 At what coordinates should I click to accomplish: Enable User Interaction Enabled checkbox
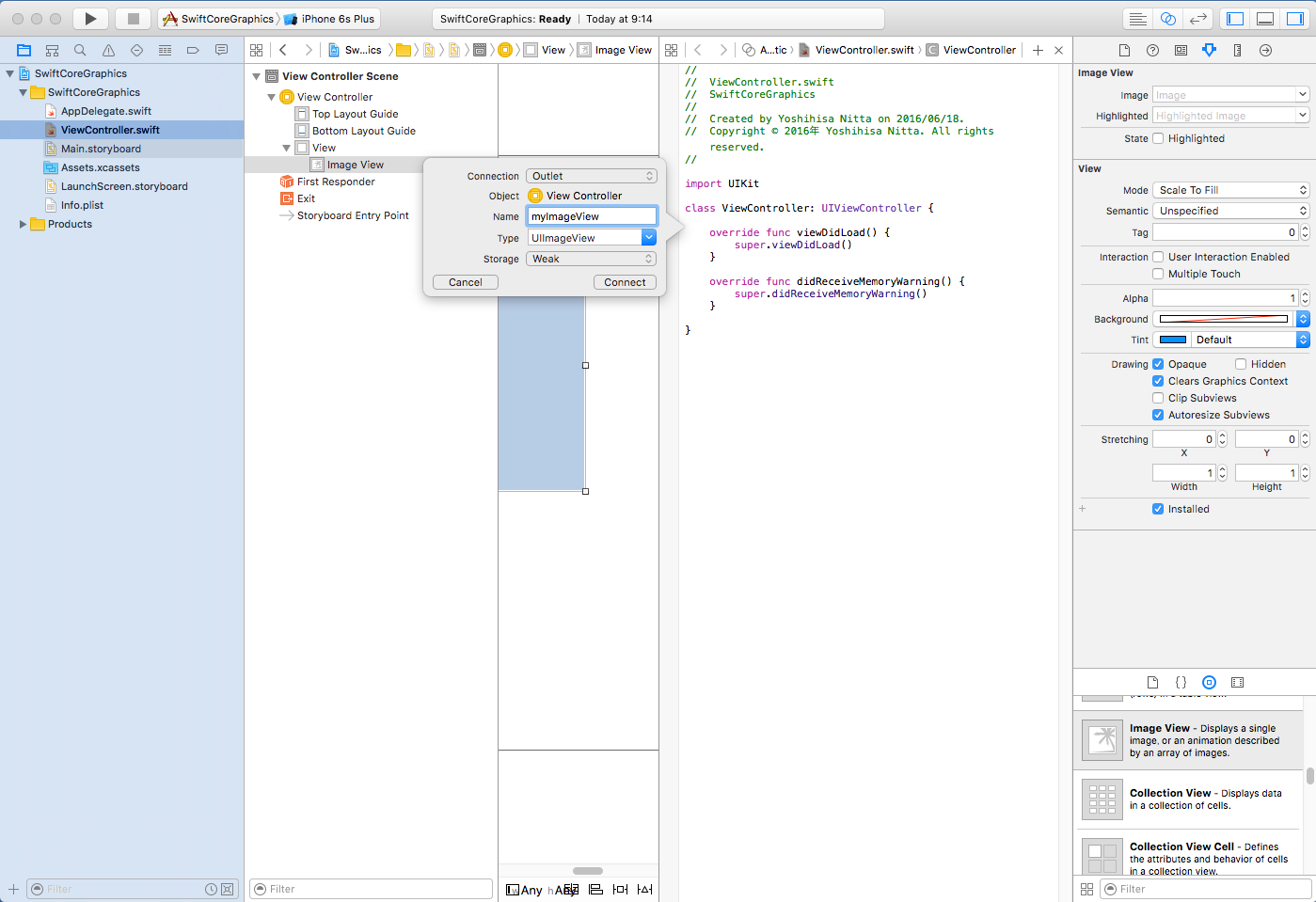(x=1158, y=257)
